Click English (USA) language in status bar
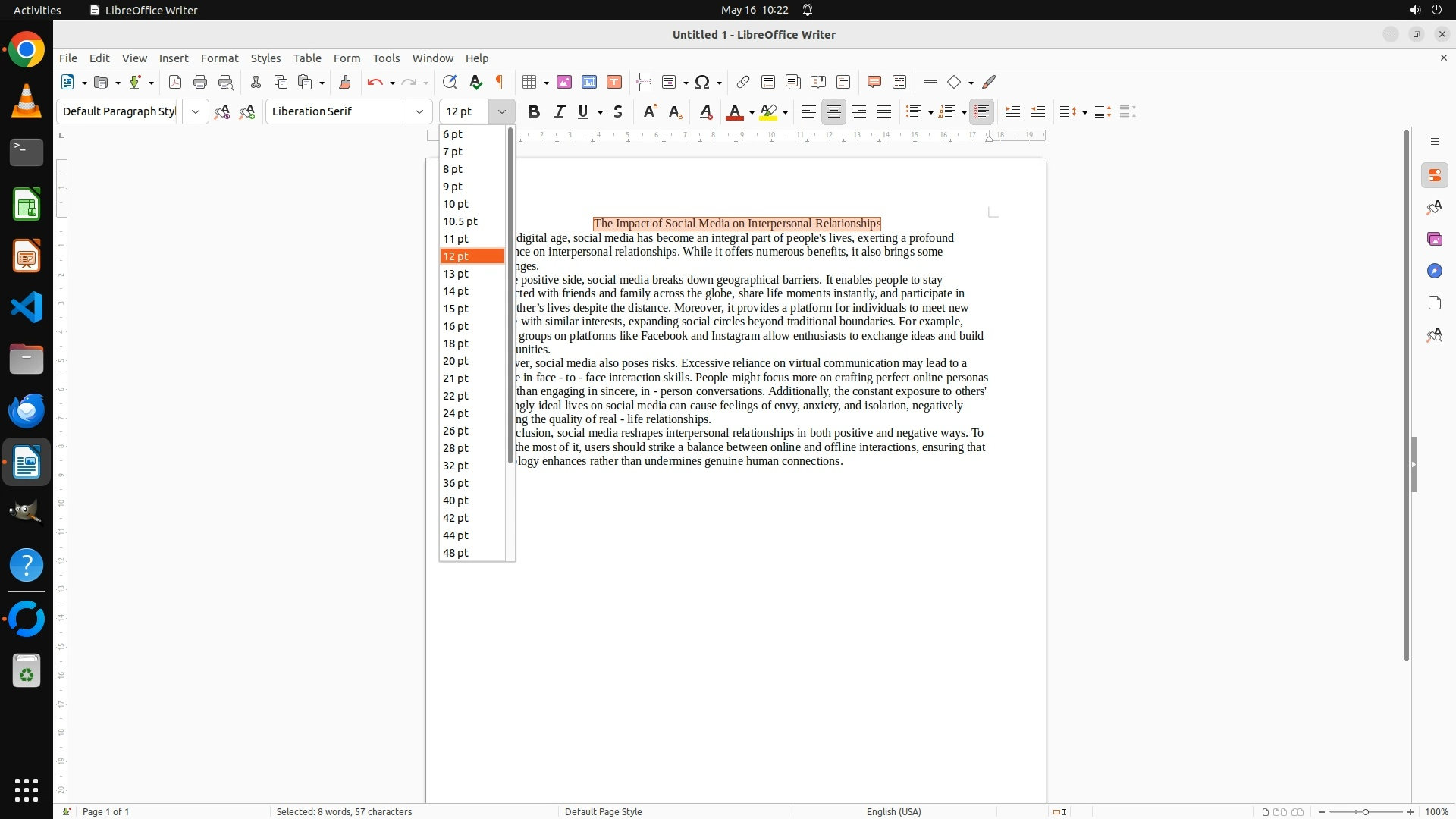Image resolution: width=1456 pixels, height=819 pixels. [893, 811]
